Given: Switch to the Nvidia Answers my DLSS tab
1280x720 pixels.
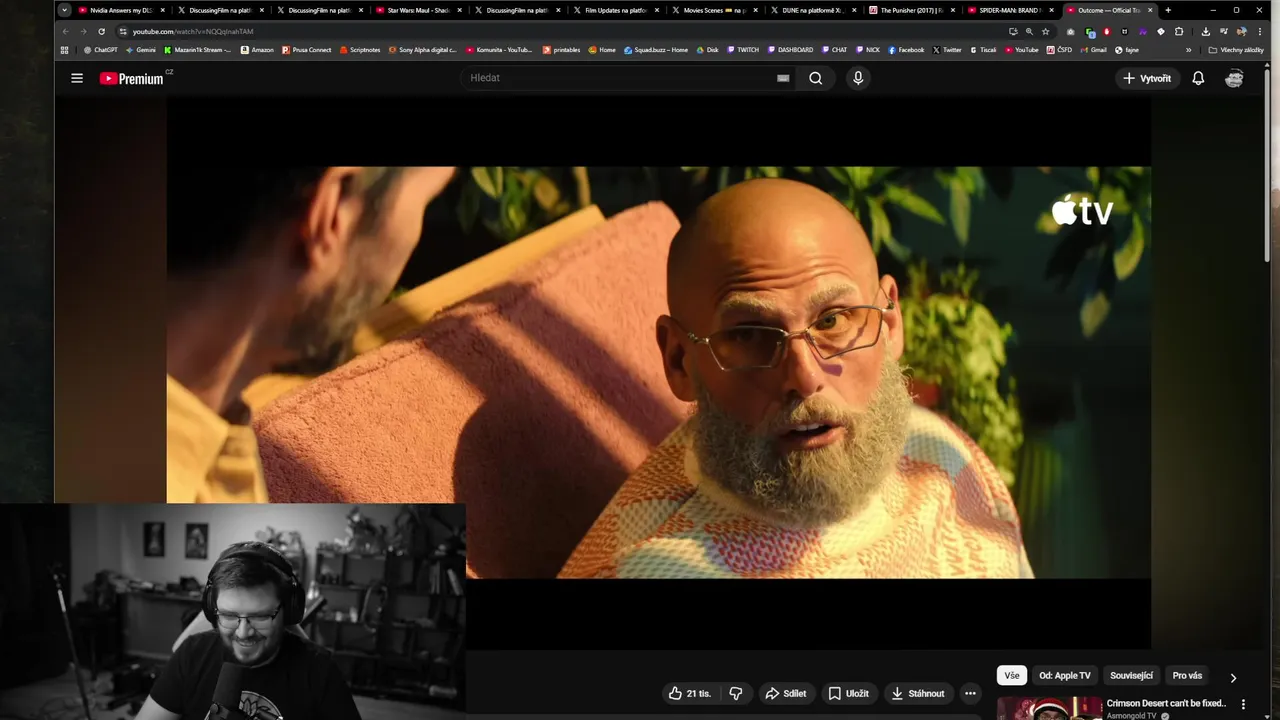Looking at the screenshot, I should [x=120, y=10].
